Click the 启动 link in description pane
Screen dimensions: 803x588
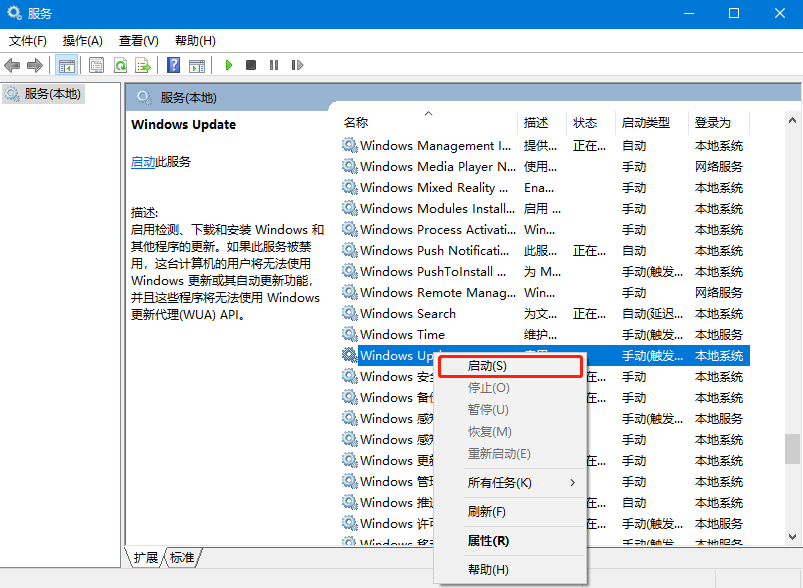coord(143,162)
